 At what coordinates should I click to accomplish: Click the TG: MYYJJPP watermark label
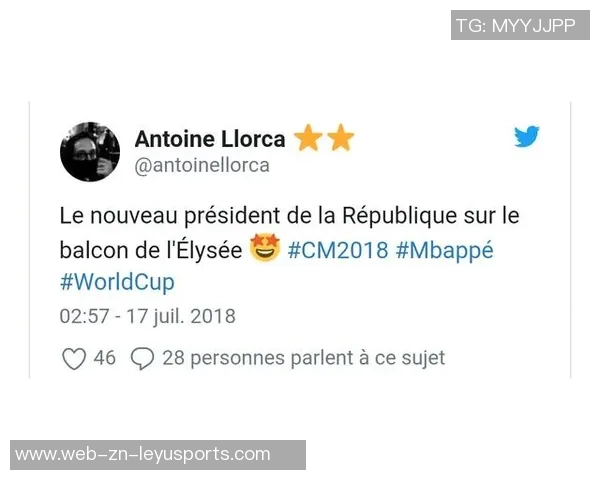tap(520, 25)
